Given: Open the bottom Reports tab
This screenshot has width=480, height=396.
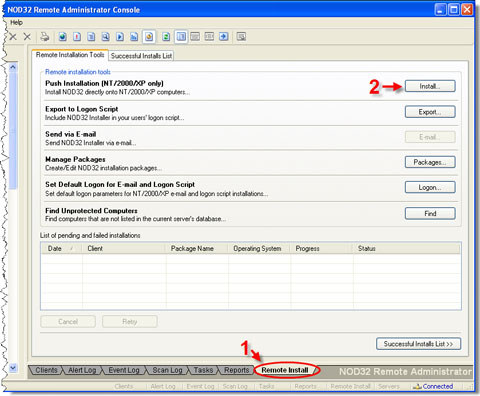Looking at the screenshot, I should [x=237, y=370].
